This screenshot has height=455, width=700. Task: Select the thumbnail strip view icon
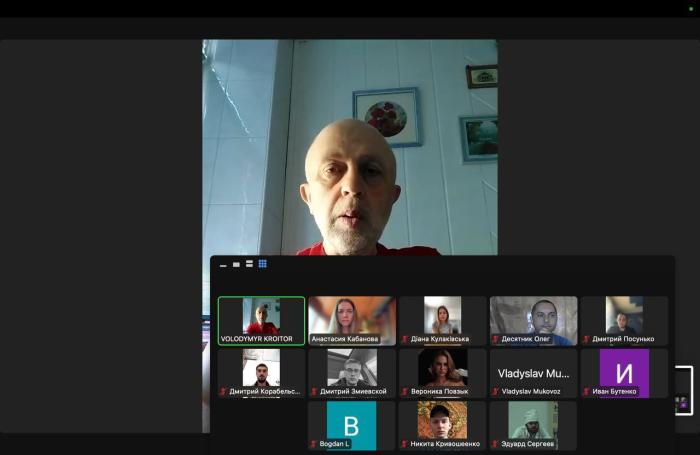[x=250, y=265]
